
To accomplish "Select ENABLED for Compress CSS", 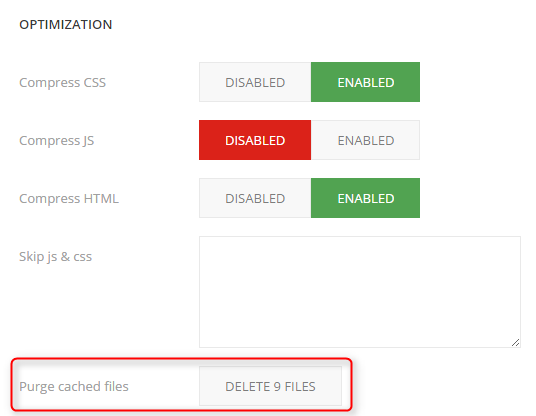I will (365, 82).
